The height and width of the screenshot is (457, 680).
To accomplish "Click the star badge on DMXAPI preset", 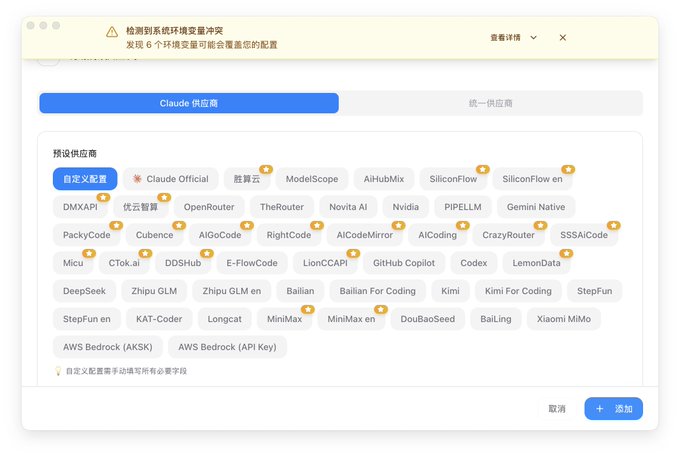I will (103, 197).
